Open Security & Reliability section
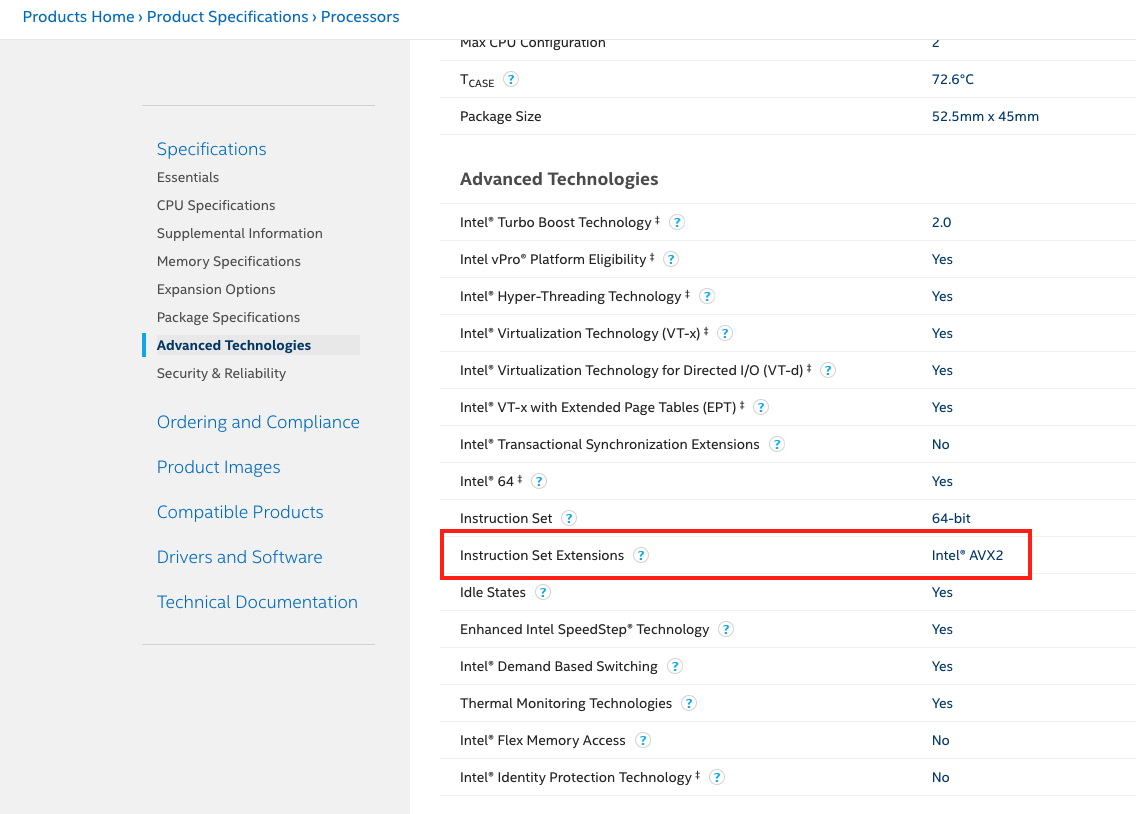This screenshot has height=814, width=1136. (221, 373)
